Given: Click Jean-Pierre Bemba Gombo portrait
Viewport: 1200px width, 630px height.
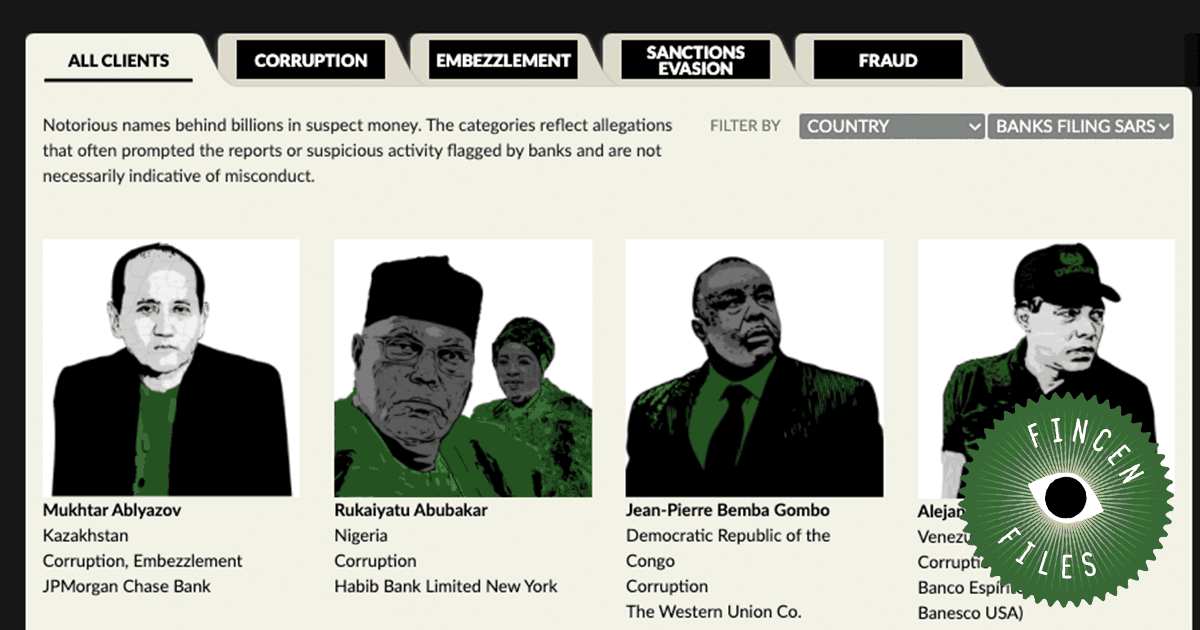Looking at the screenshot, I should pyautogui.click(x=754, y=368).
